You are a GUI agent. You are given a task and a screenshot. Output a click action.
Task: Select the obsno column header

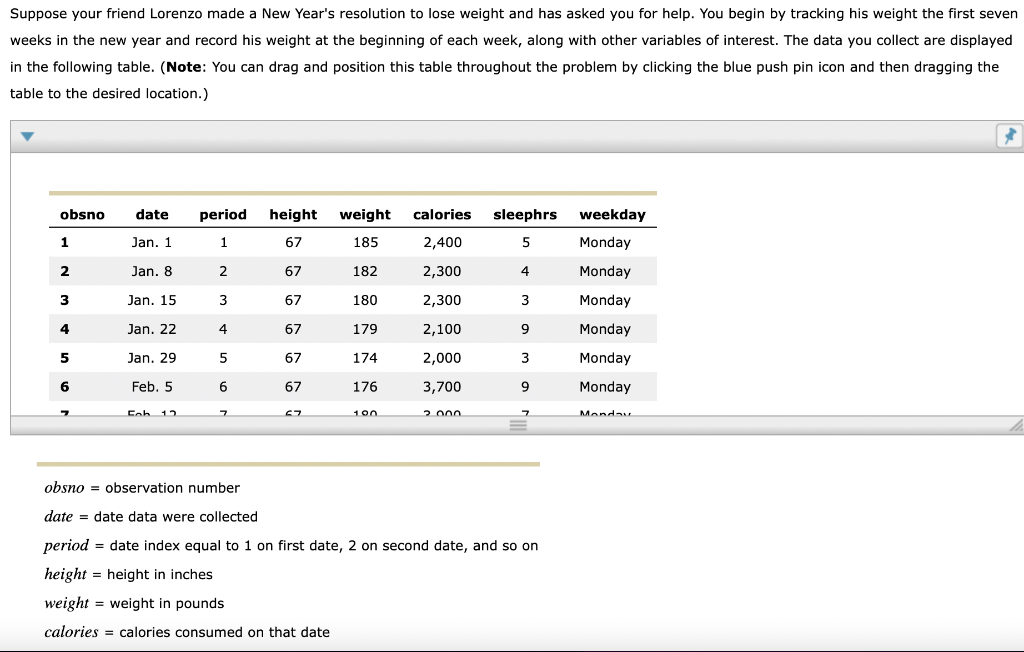[83, 214]
